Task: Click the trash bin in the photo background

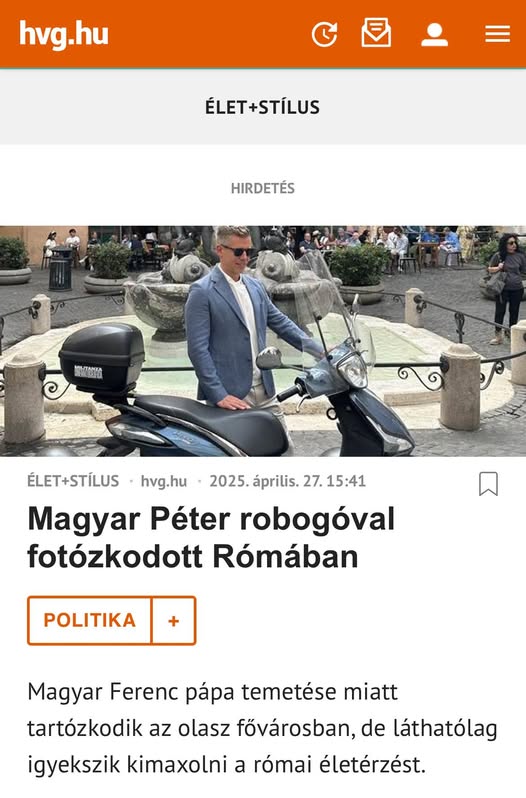Action: click(x=61, y=269)
